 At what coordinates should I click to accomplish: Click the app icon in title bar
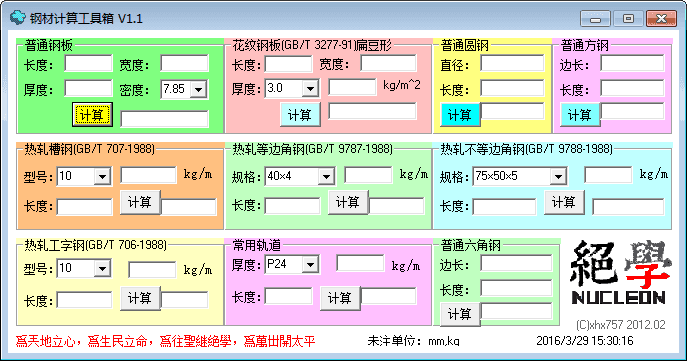pyautogui.click(x=18, y=18)
